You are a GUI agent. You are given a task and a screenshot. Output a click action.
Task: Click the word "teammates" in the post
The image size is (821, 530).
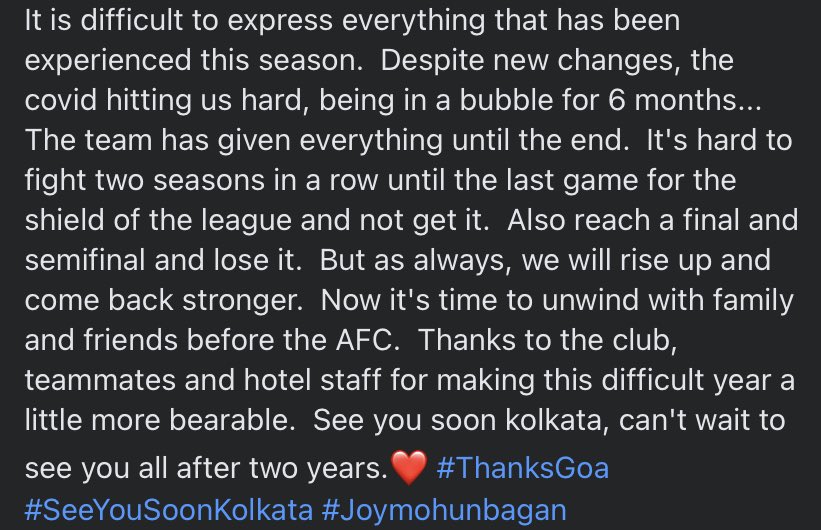click(99, 380)
